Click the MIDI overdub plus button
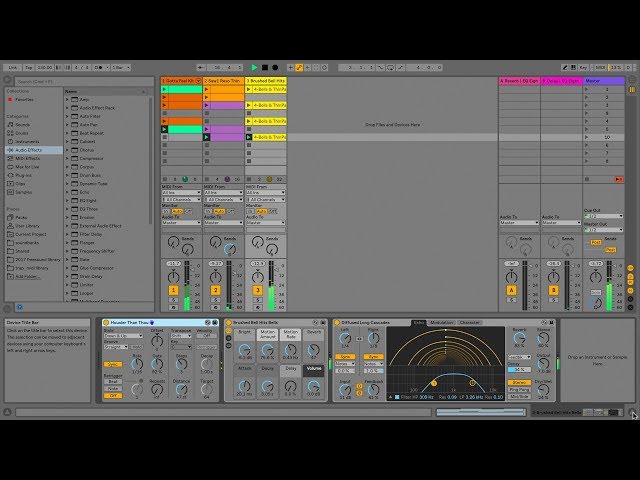 (290, 67)
